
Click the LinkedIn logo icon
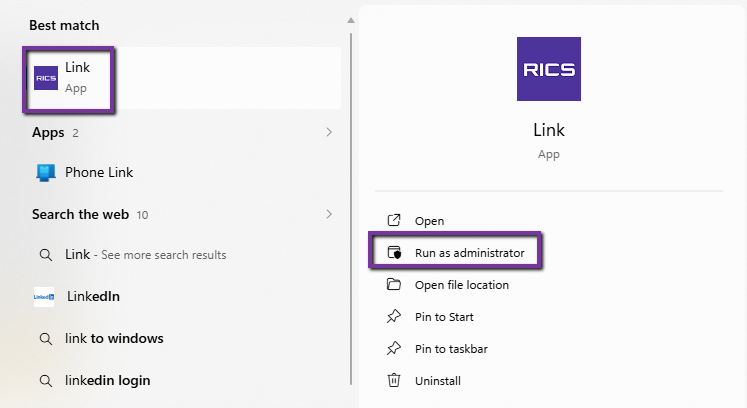[44, 297]
